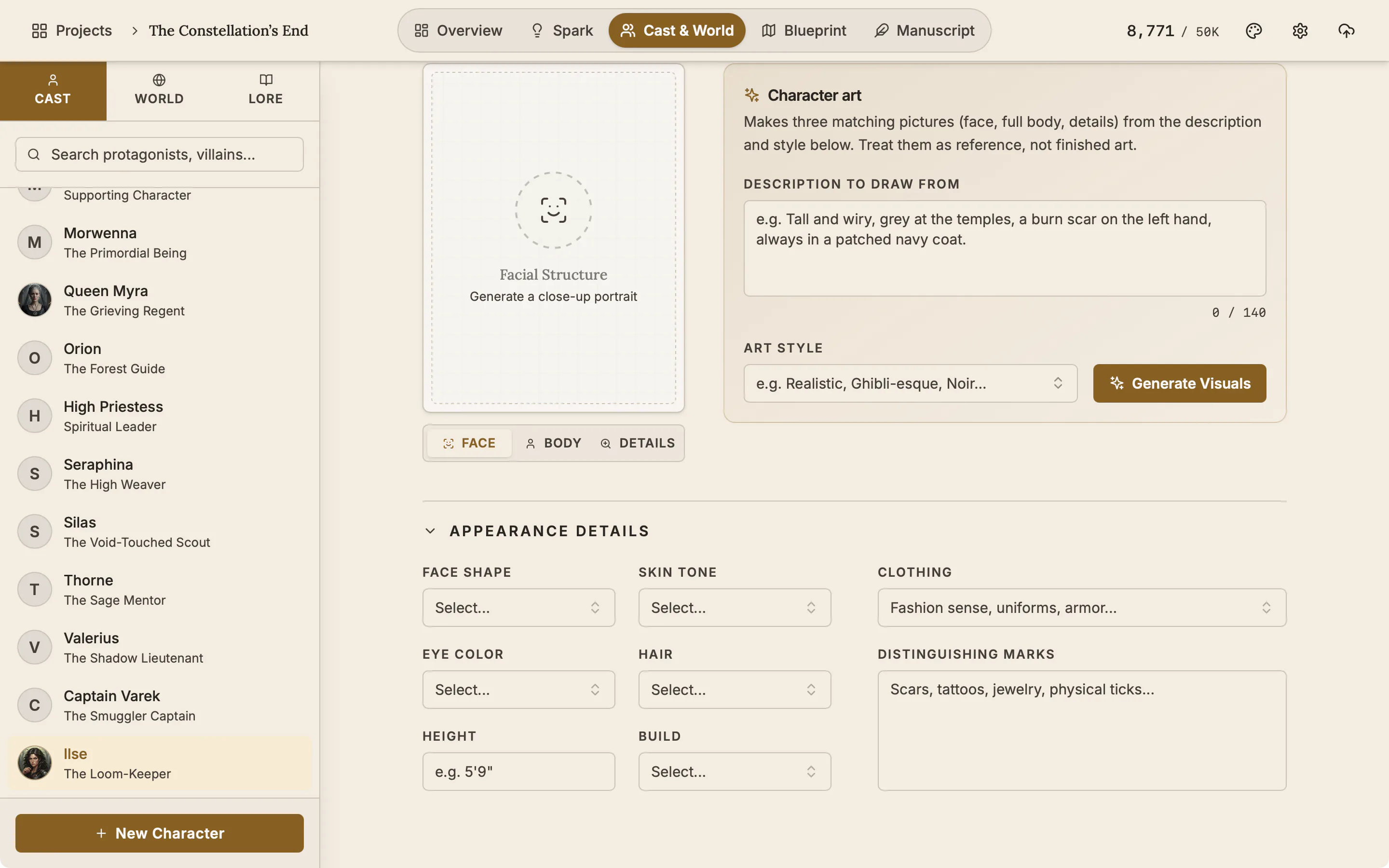Open the Manuscript tab
Viewport: 1389px width, 868px height.
(x=924, y=30)
